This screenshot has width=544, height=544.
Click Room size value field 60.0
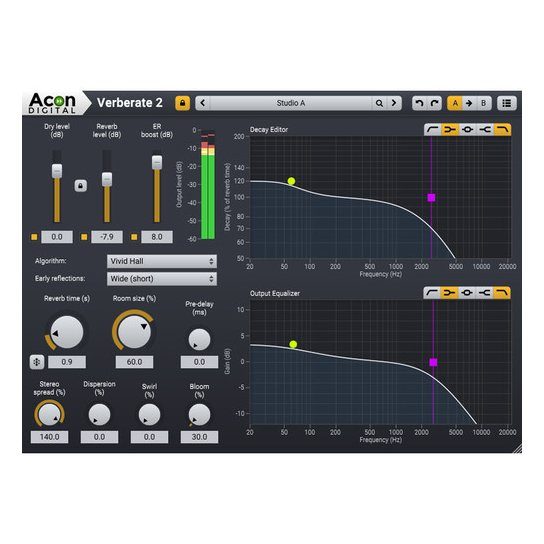coord(134,362)
